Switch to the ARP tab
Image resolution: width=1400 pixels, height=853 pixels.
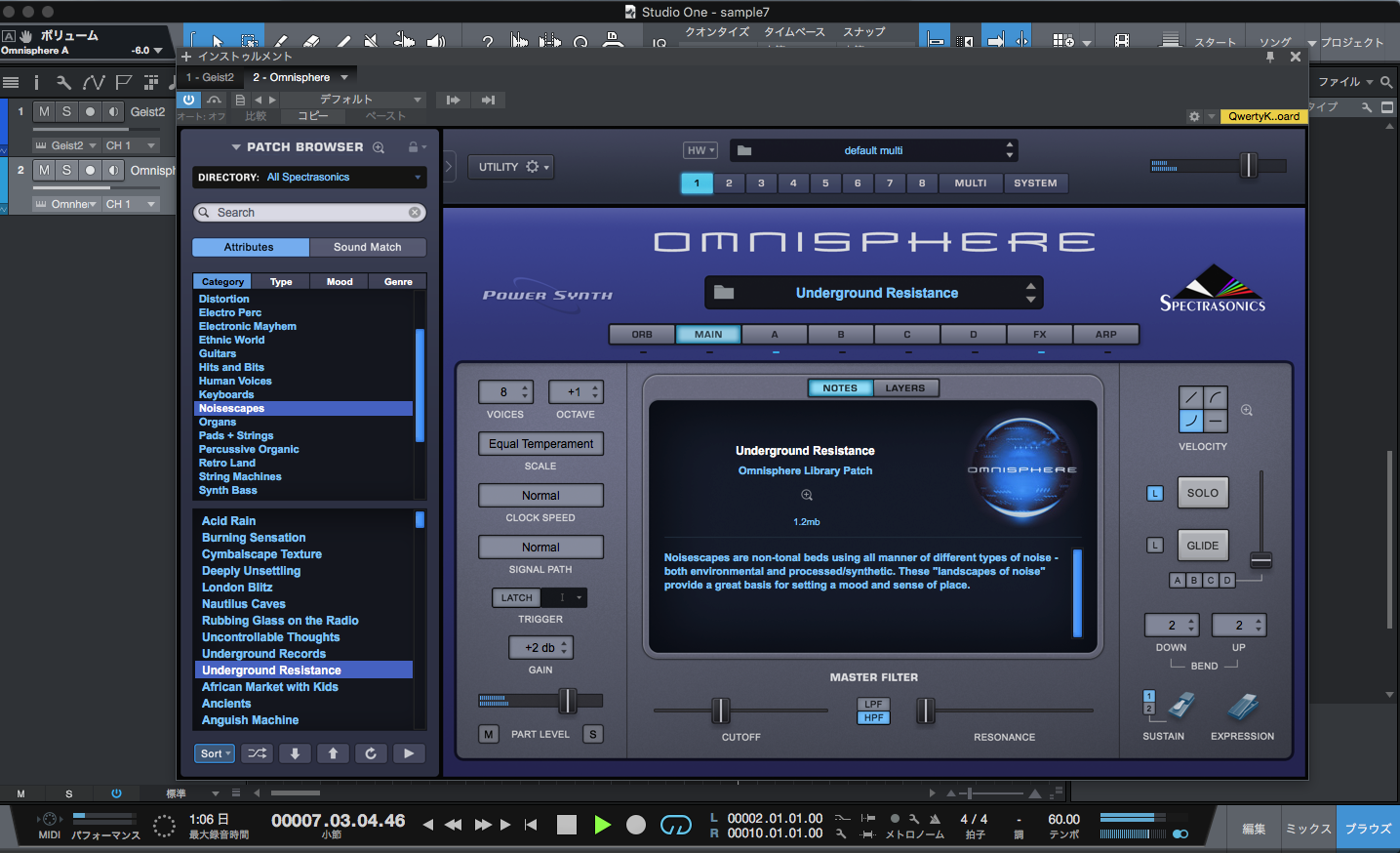tap(1105, 335)
